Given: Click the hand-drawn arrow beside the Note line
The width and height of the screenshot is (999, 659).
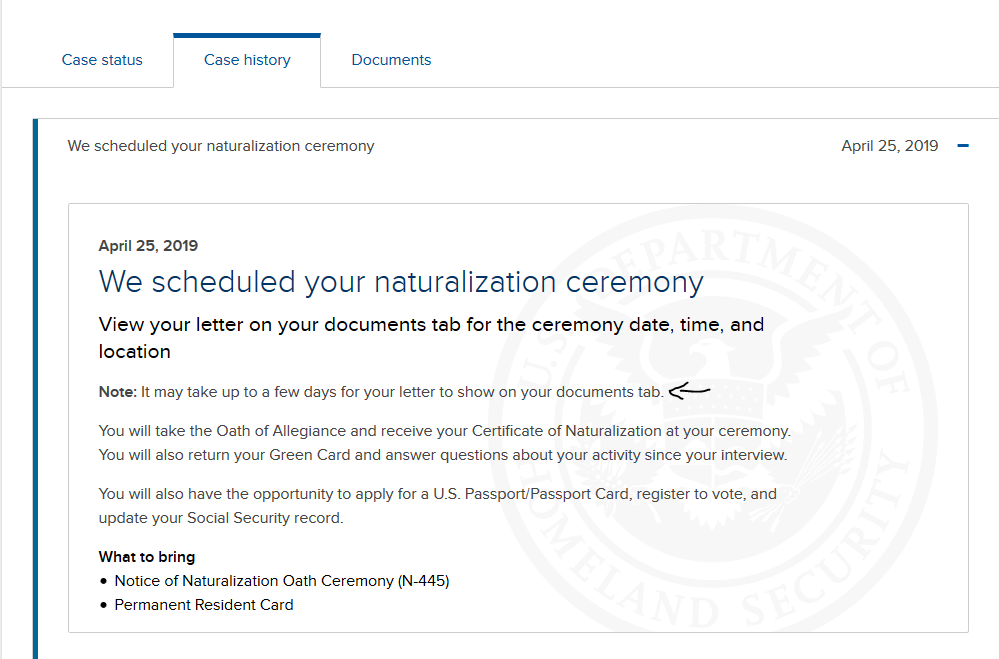Looking at the screenshot, I should click(689, 390).
